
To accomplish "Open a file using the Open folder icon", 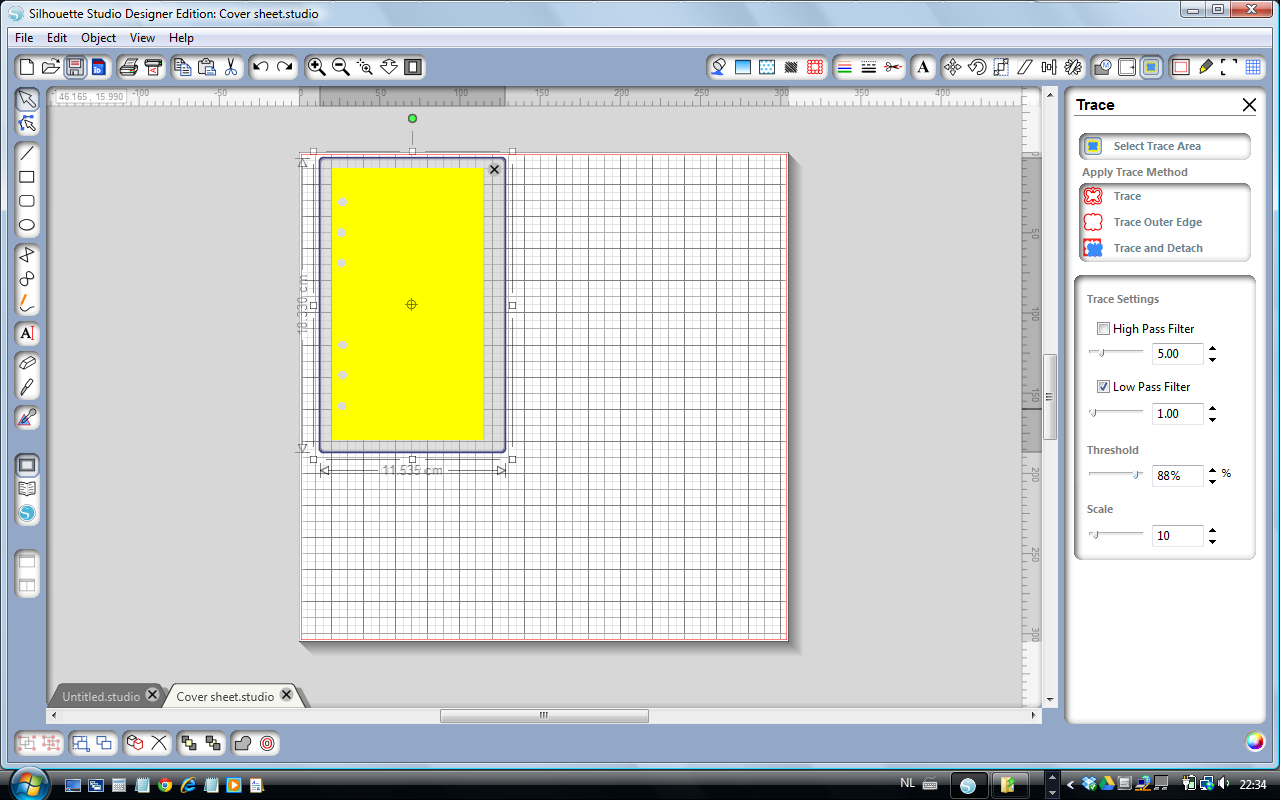I will coord(51,67).
